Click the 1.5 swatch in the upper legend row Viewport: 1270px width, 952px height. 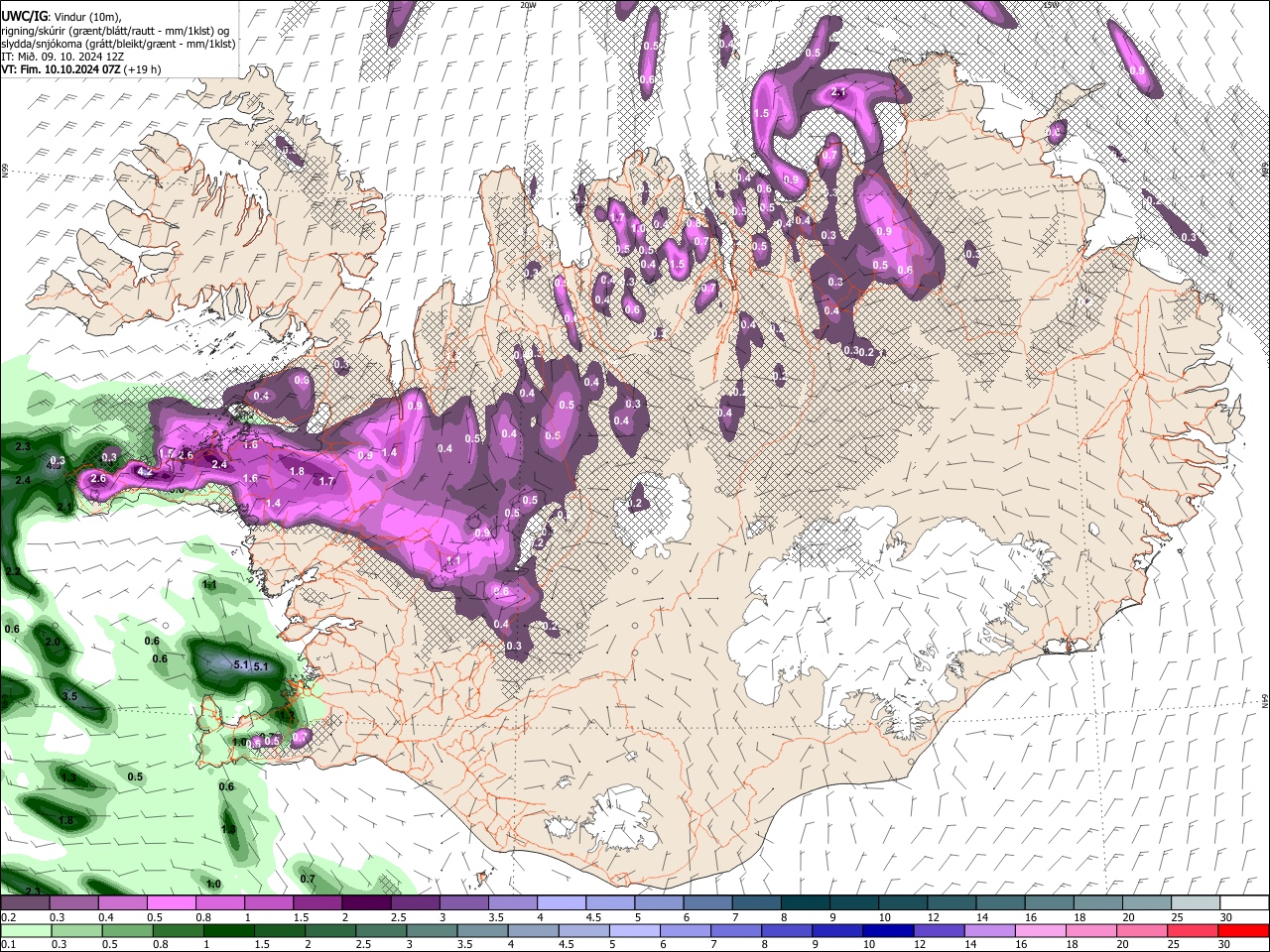317,903
